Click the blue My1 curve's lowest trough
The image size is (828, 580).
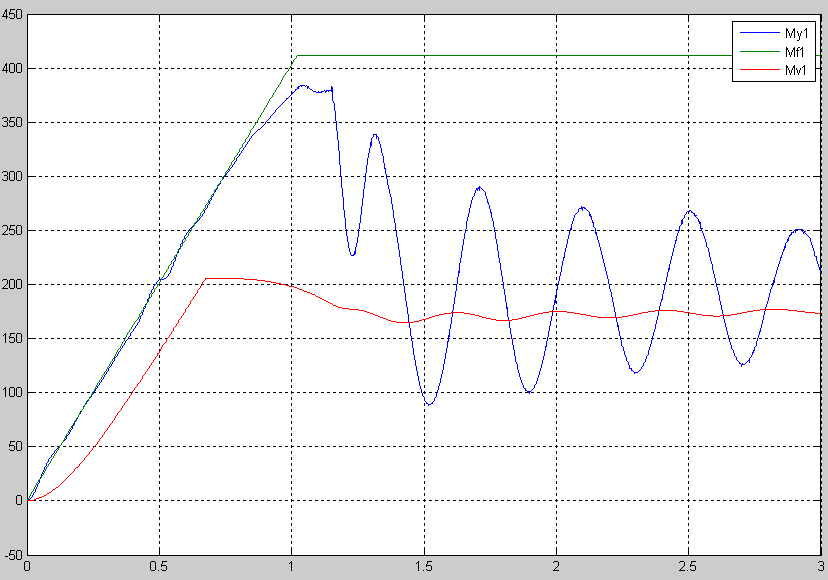click(x=429, y=404)
